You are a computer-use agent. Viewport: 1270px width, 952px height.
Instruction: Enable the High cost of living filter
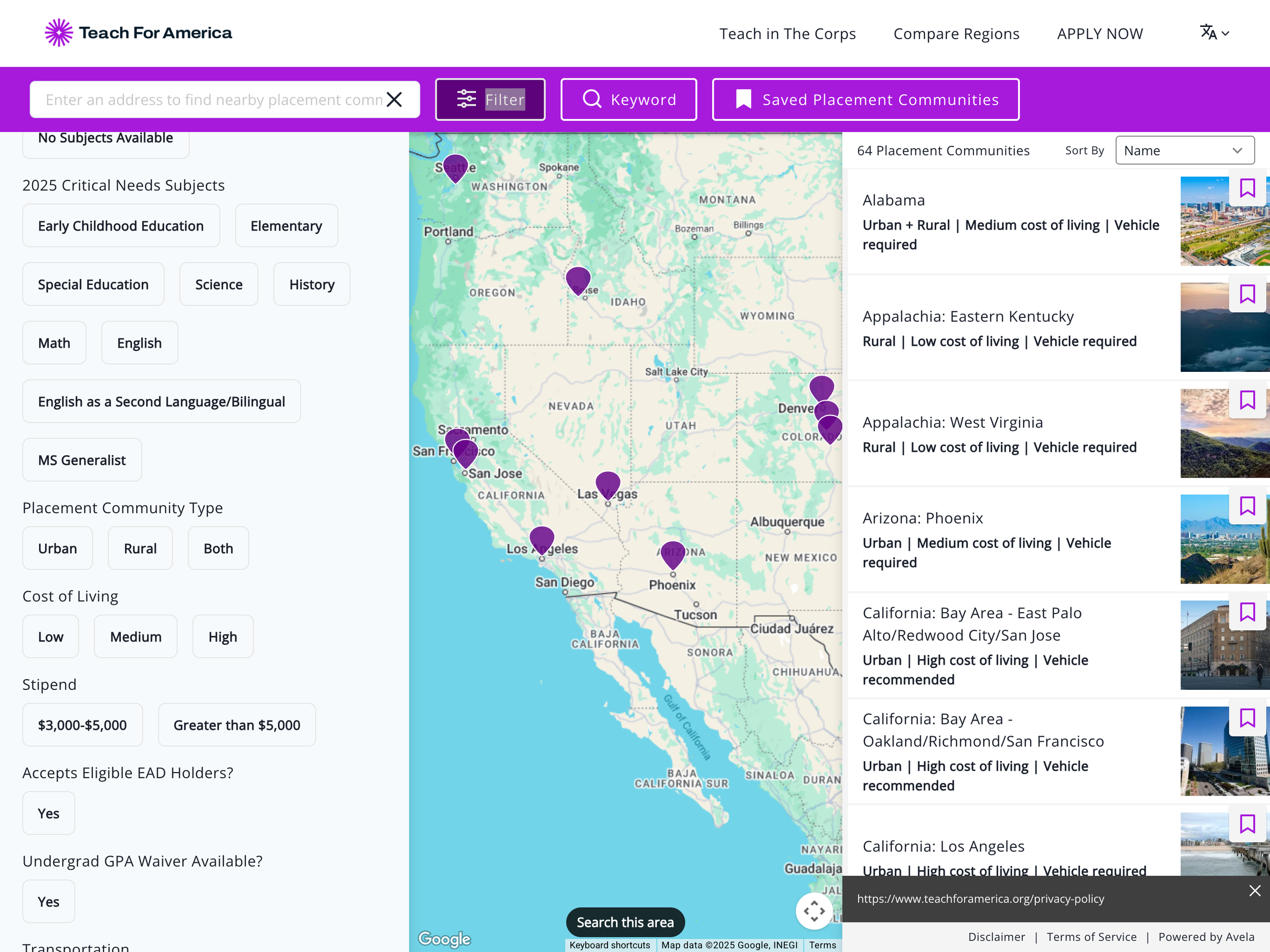point(223,636)
